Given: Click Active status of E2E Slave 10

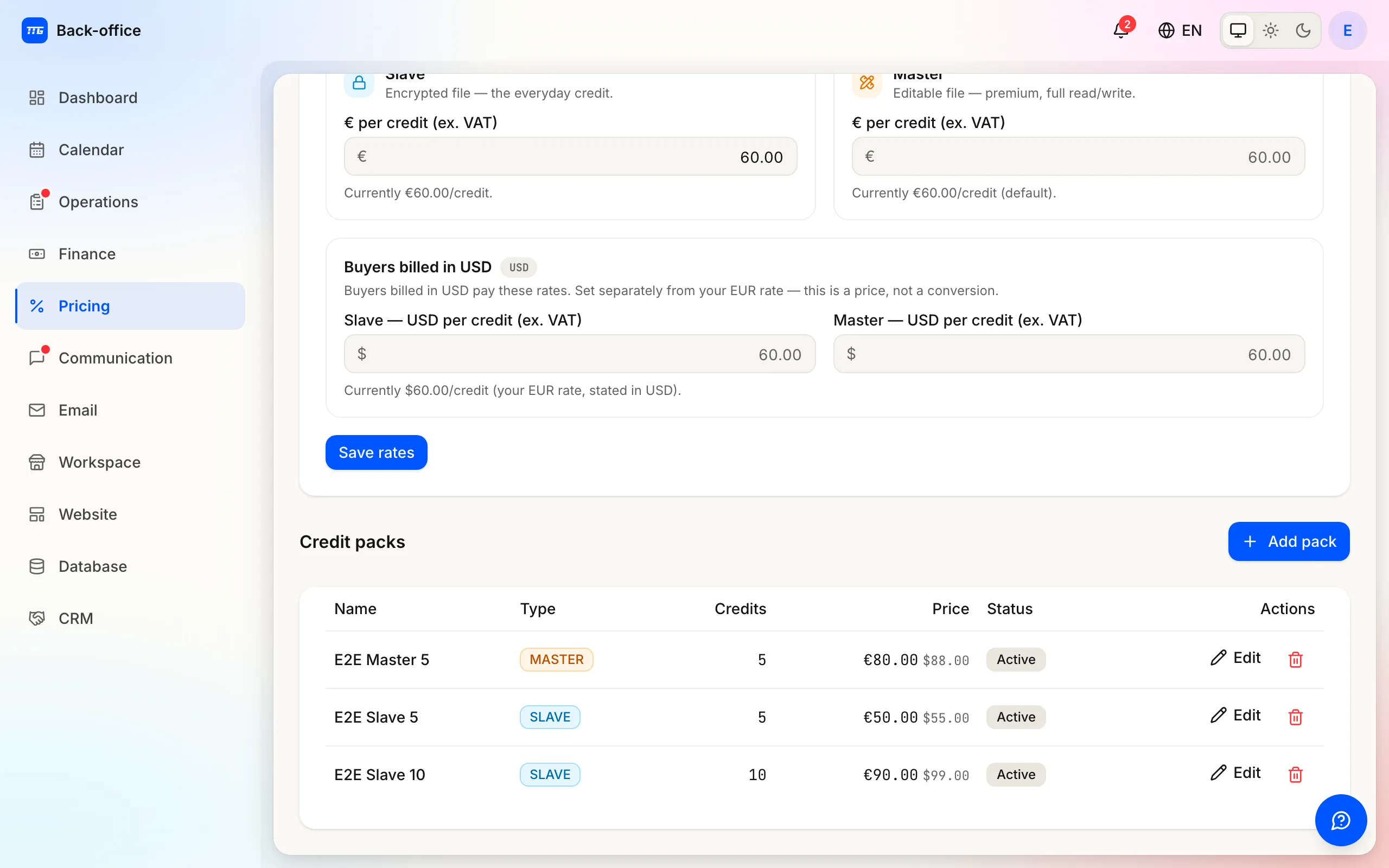Looking at the screenshot, I should tap(1016, 775).
